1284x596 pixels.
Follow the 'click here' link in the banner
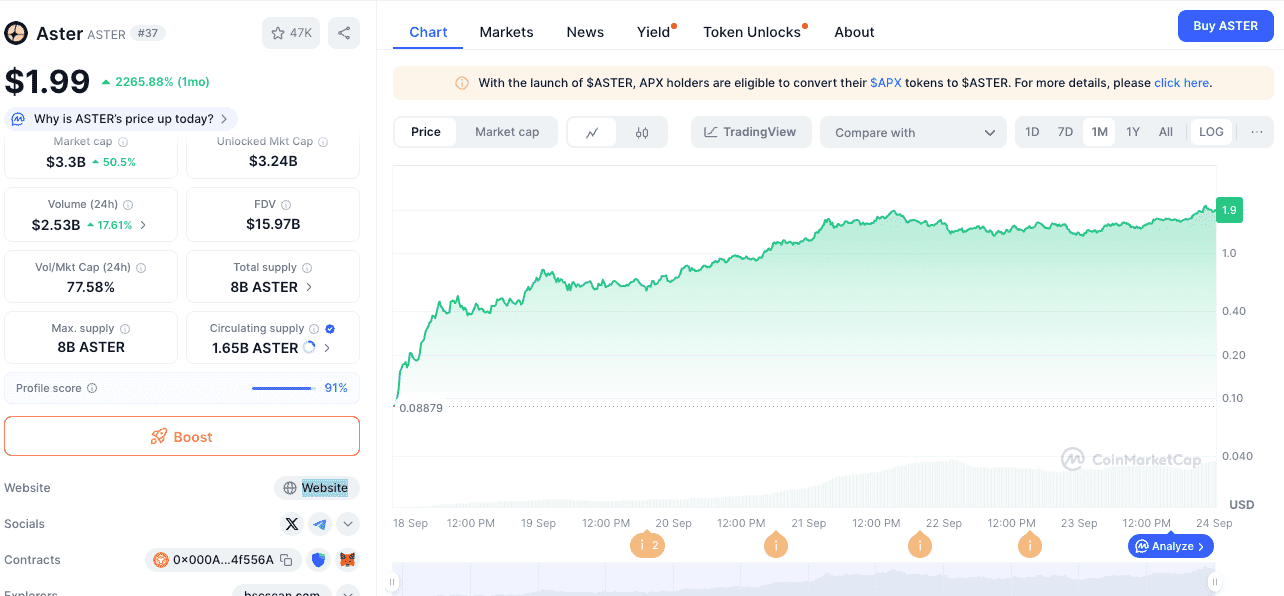point(1182,83)
